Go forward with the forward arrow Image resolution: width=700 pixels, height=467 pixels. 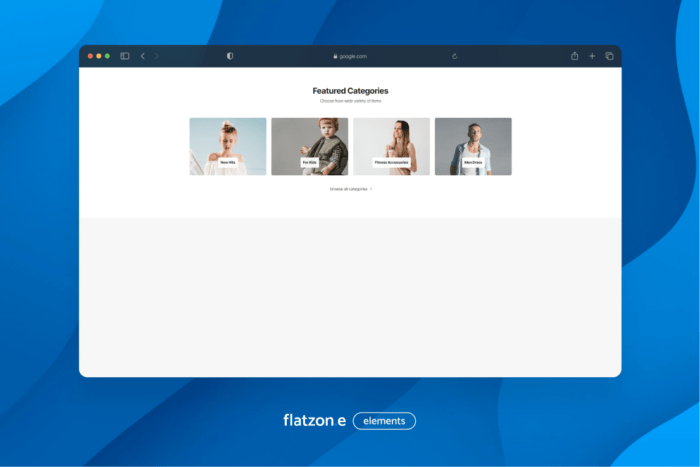pos(156,56)
